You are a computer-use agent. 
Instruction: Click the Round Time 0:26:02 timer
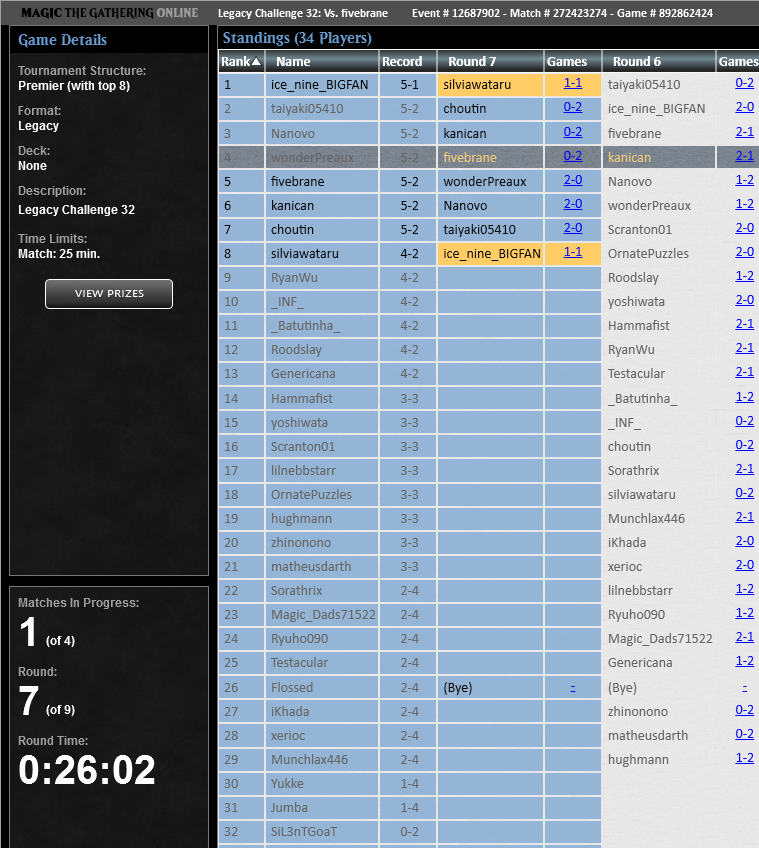[87, 770]
